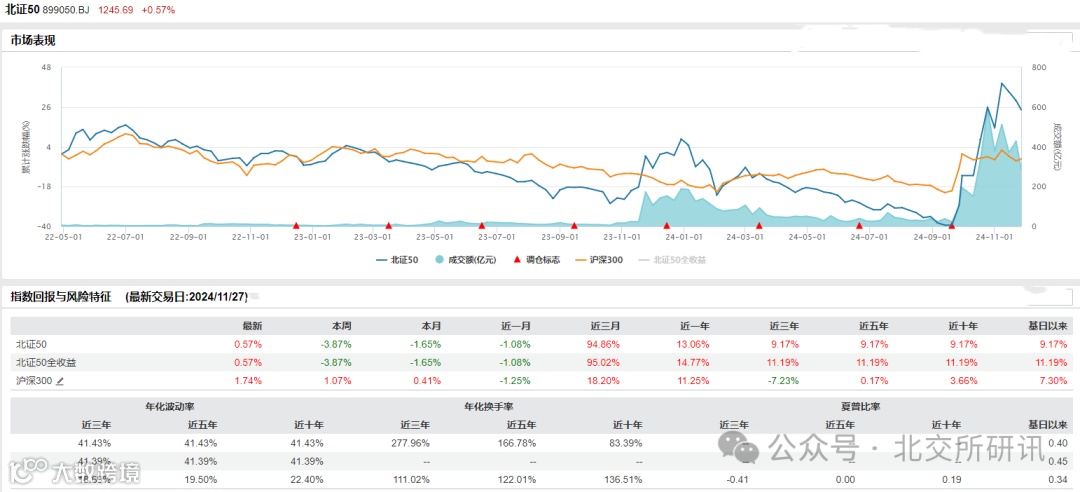Screen dimensions: 1080x492
Task: Click the 年化换手率 group header
Action: pyautogui.click(x=488, y=407)
